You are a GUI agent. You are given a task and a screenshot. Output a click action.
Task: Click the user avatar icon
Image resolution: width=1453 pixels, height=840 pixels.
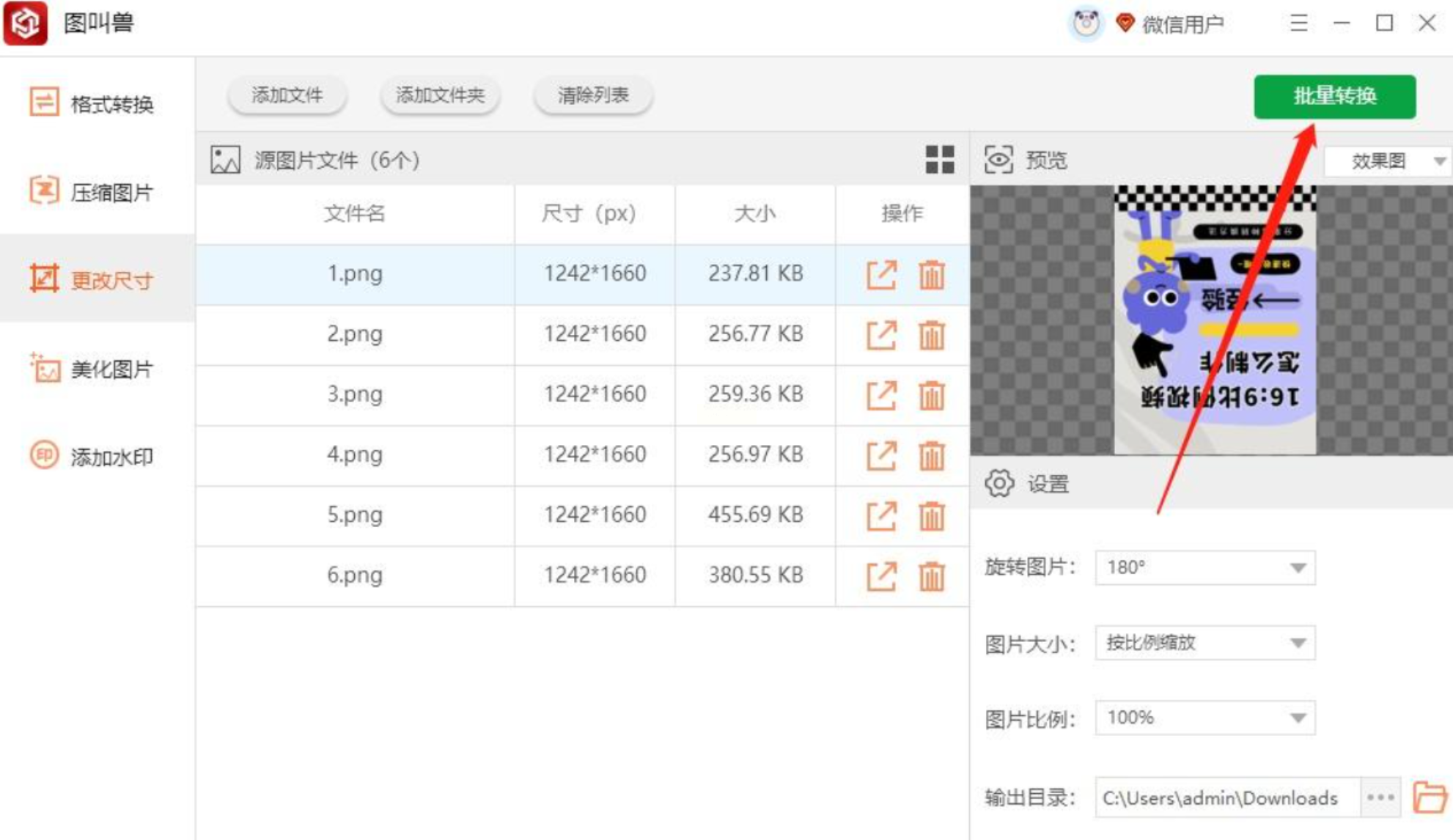coord(1086,23)
